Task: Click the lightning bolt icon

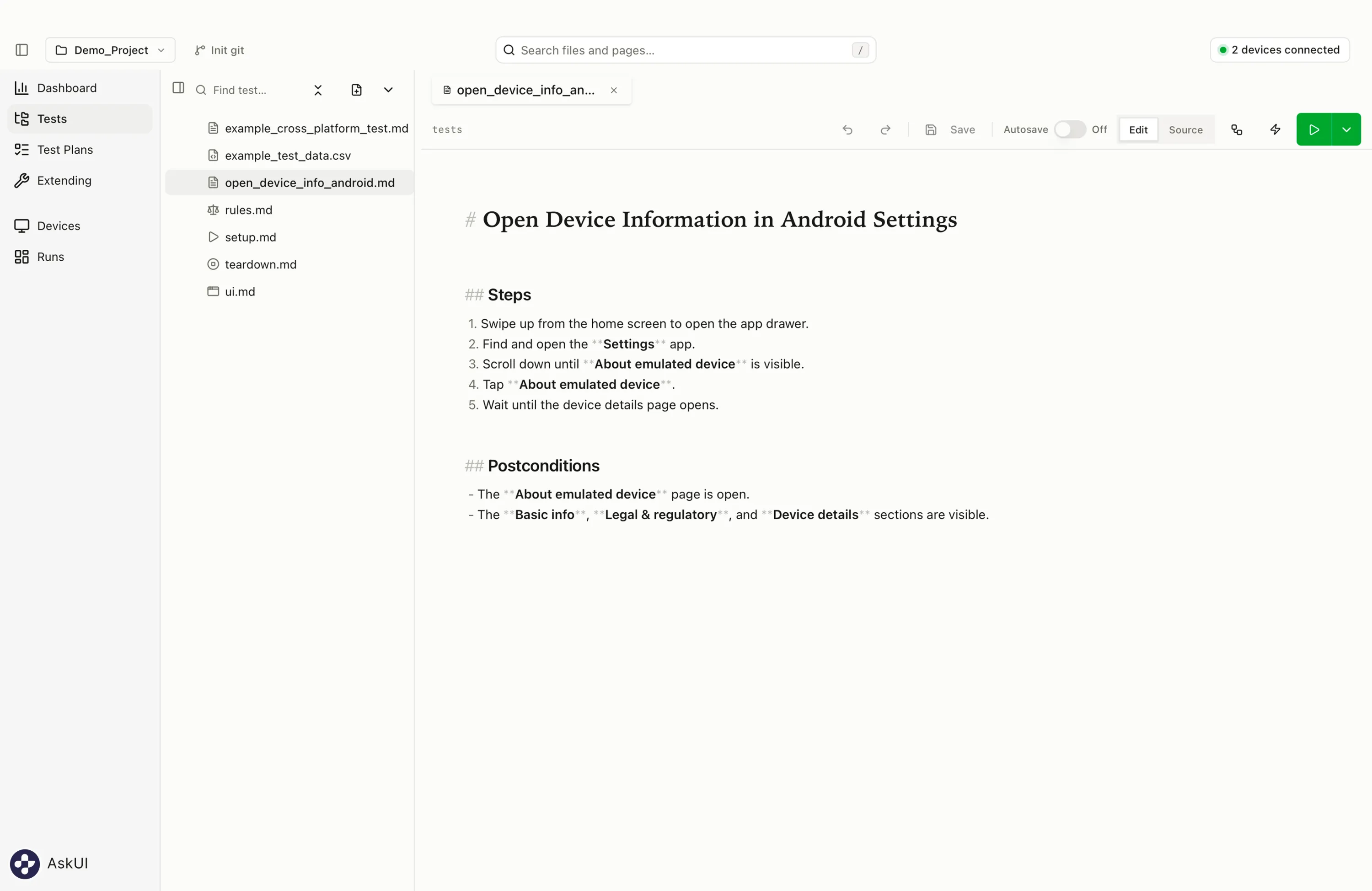Action: tap(1275, 130)
